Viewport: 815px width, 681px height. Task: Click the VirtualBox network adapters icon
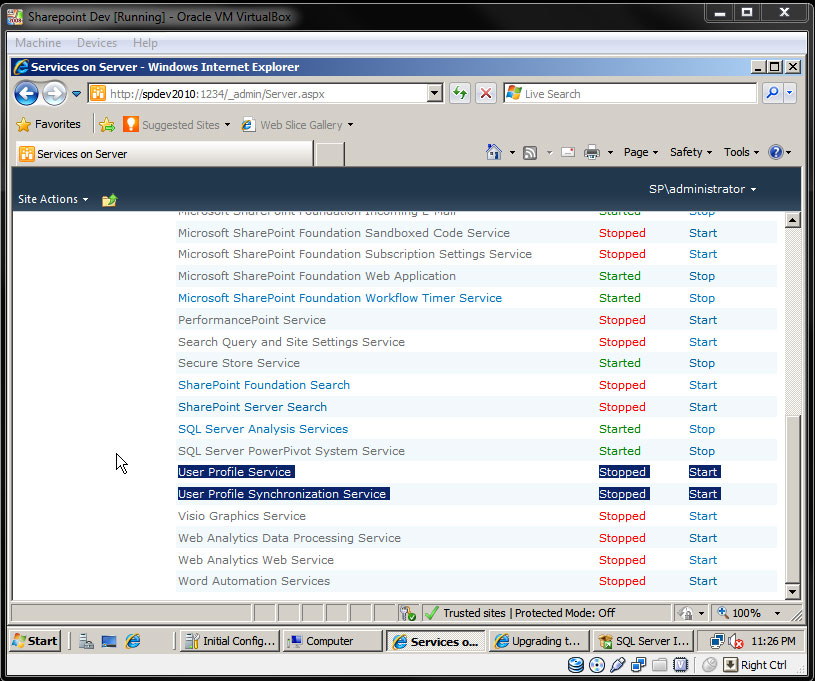click(x=638, y=665)
